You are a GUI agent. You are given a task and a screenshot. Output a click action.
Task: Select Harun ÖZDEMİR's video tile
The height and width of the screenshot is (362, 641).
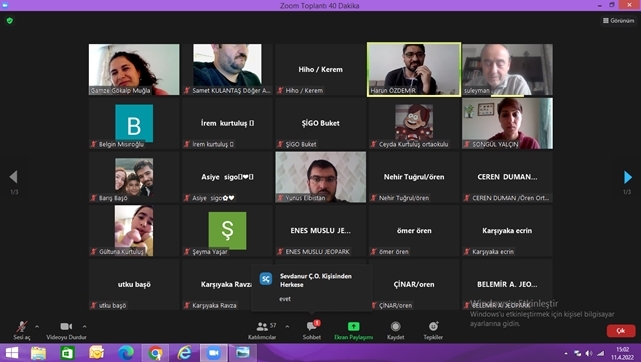click(x=414, y=69)
